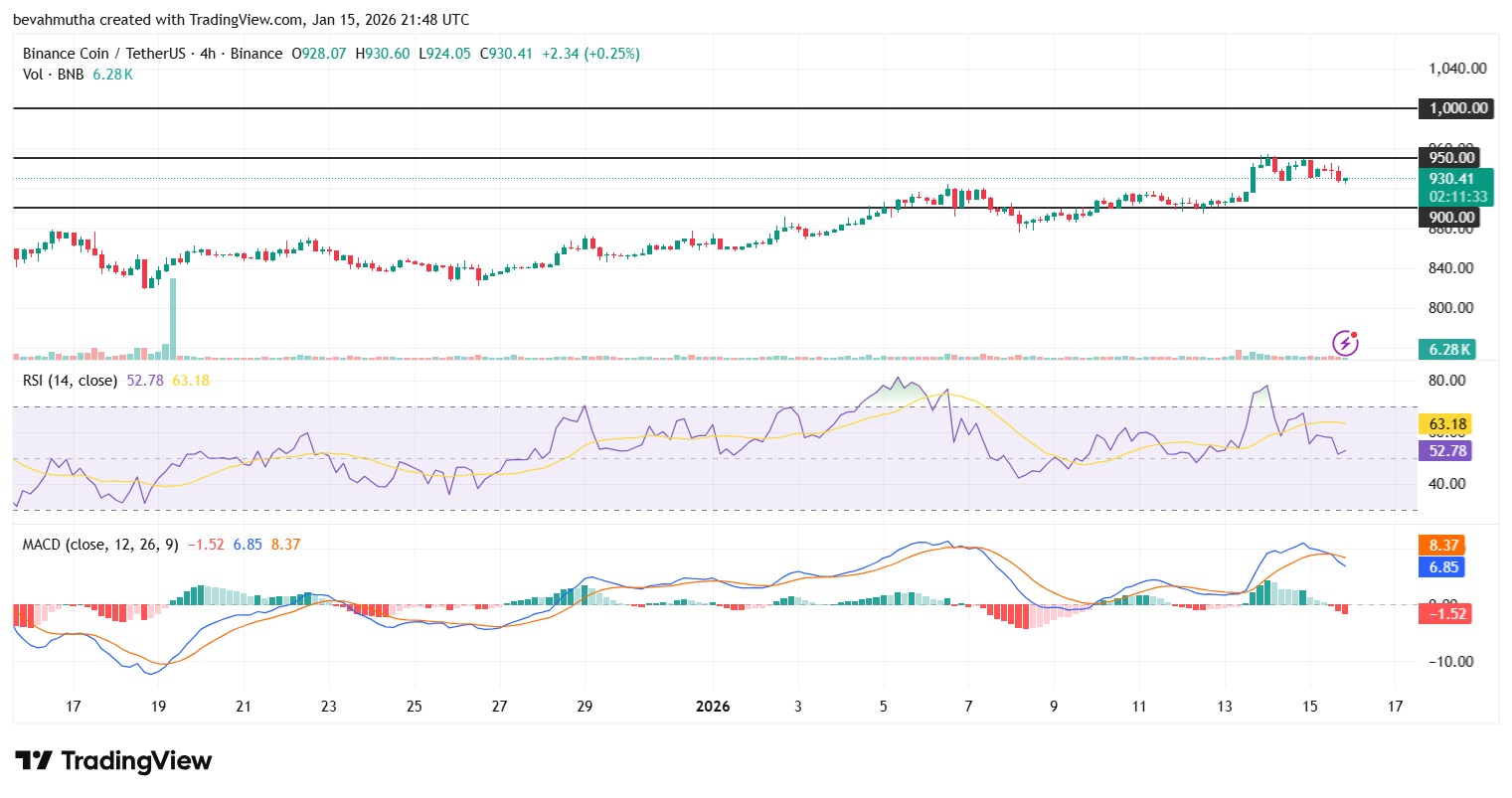This screenshot has height=798, width=1512.
Task: Click the purple lightning boost icon near volume
Action: tap(1345, 342)
